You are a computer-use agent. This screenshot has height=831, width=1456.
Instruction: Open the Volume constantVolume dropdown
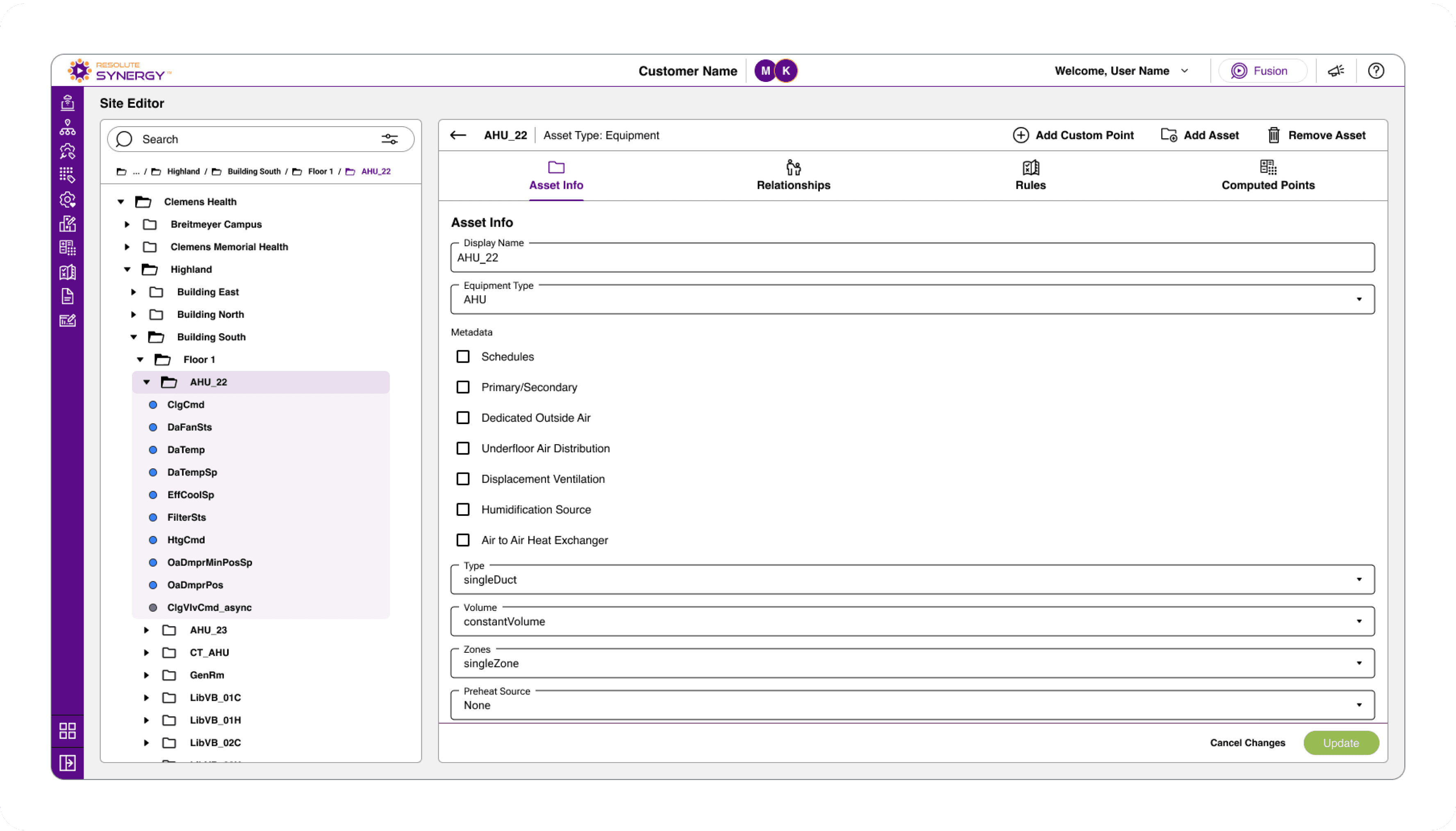[912, 622]
